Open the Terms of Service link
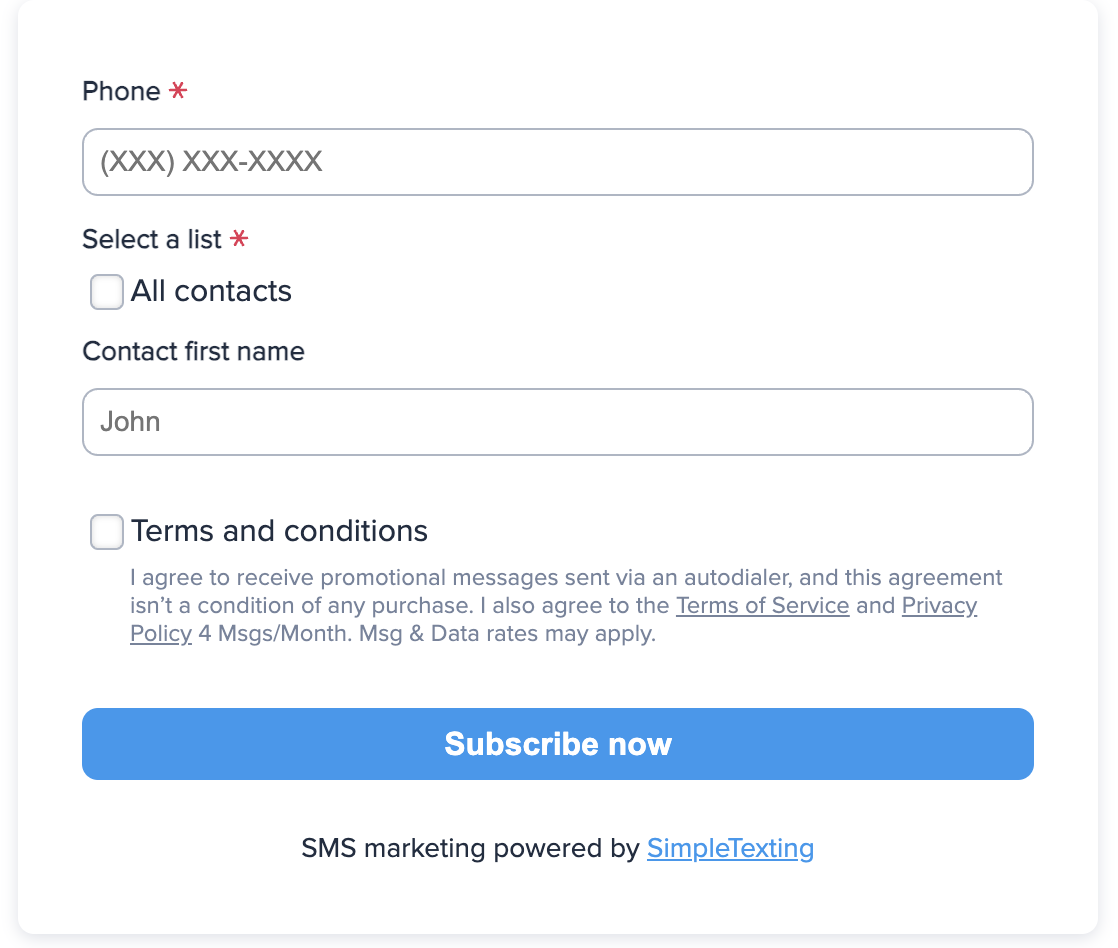The width and height of the screenshot is (1118, 948). pyautogui.click(x=763, y=605)
